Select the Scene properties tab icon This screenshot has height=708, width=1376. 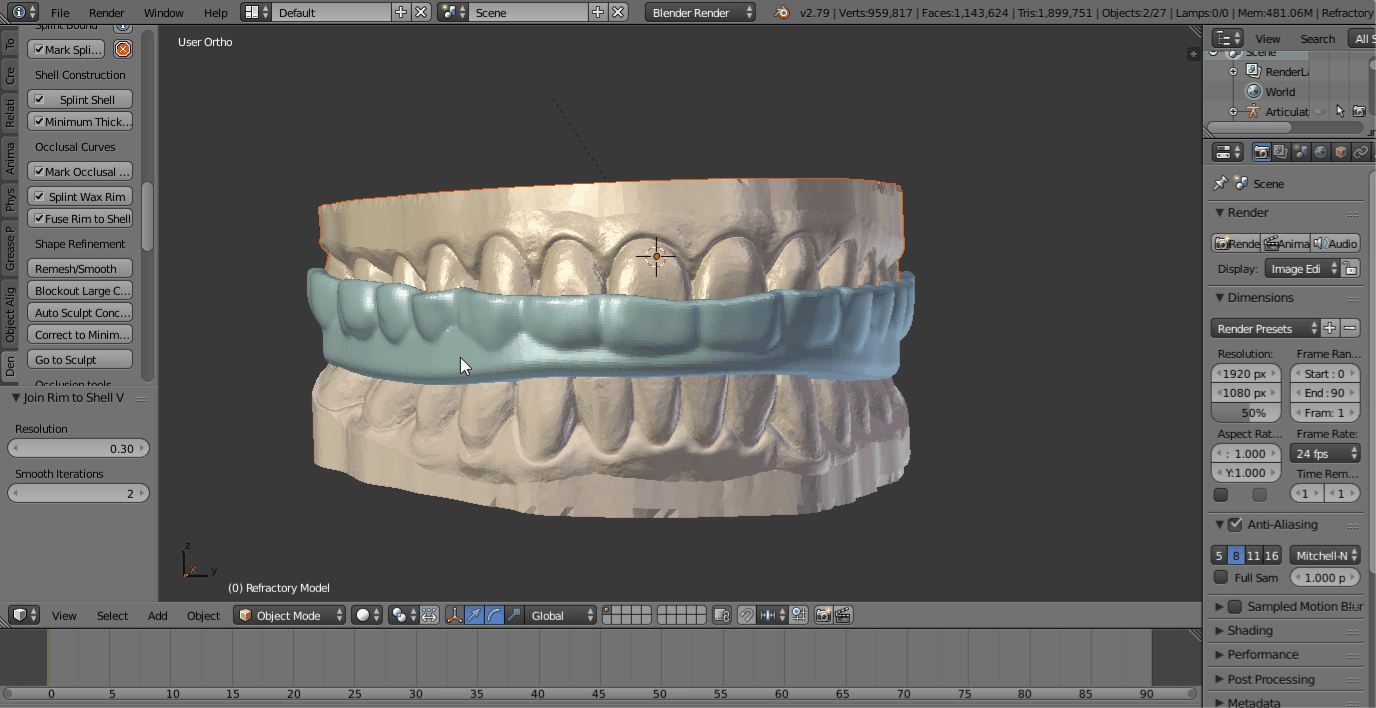click(1301, 152)
